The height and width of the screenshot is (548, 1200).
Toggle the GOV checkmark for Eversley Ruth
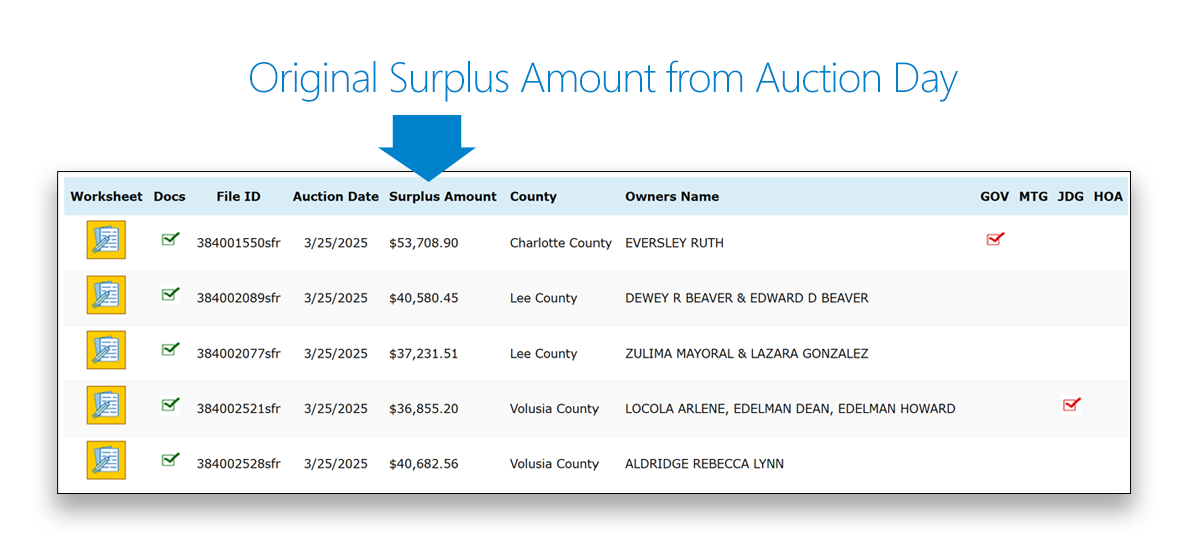point(995,239)
